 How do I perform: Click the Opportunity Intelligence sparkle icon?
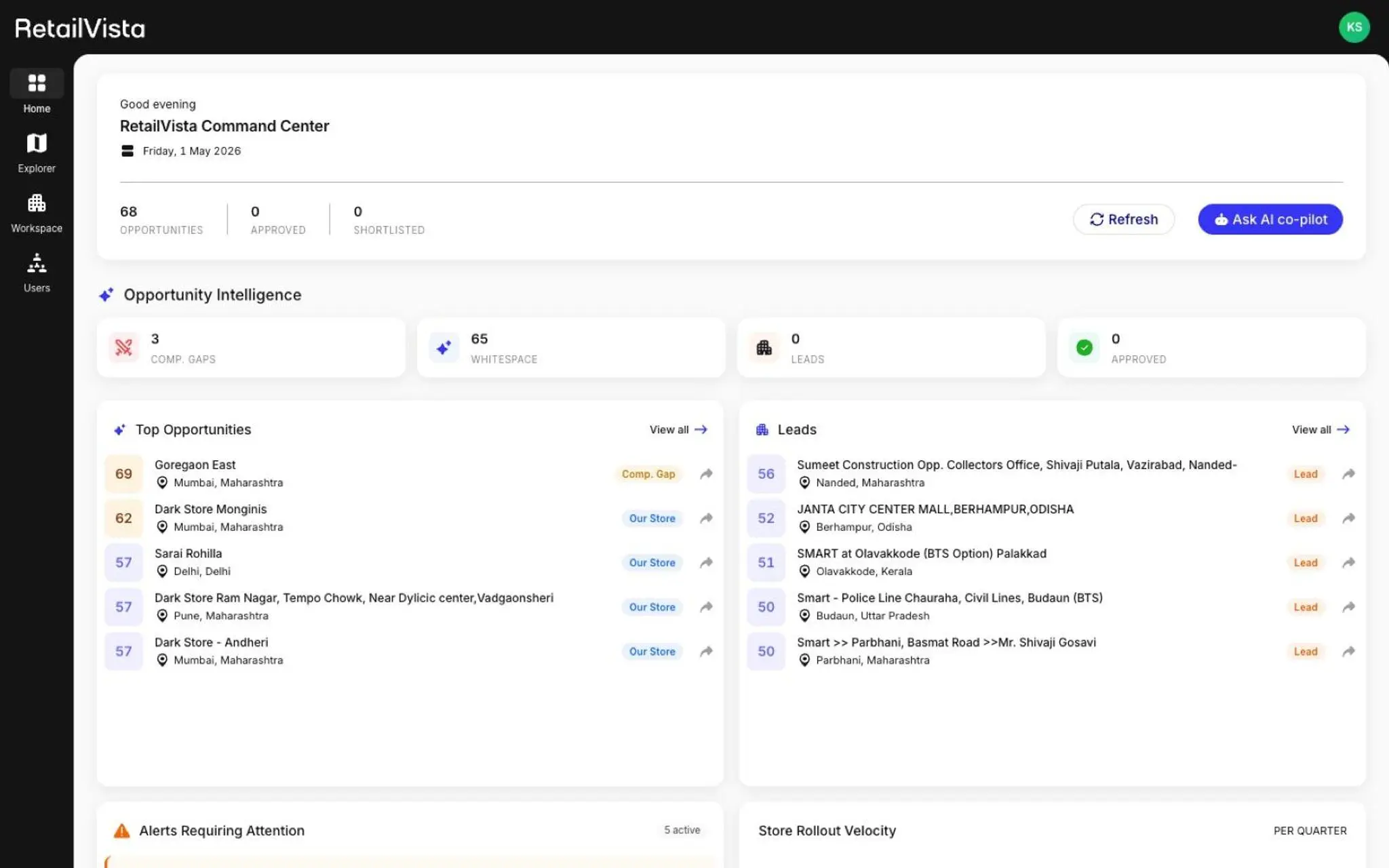106,295
